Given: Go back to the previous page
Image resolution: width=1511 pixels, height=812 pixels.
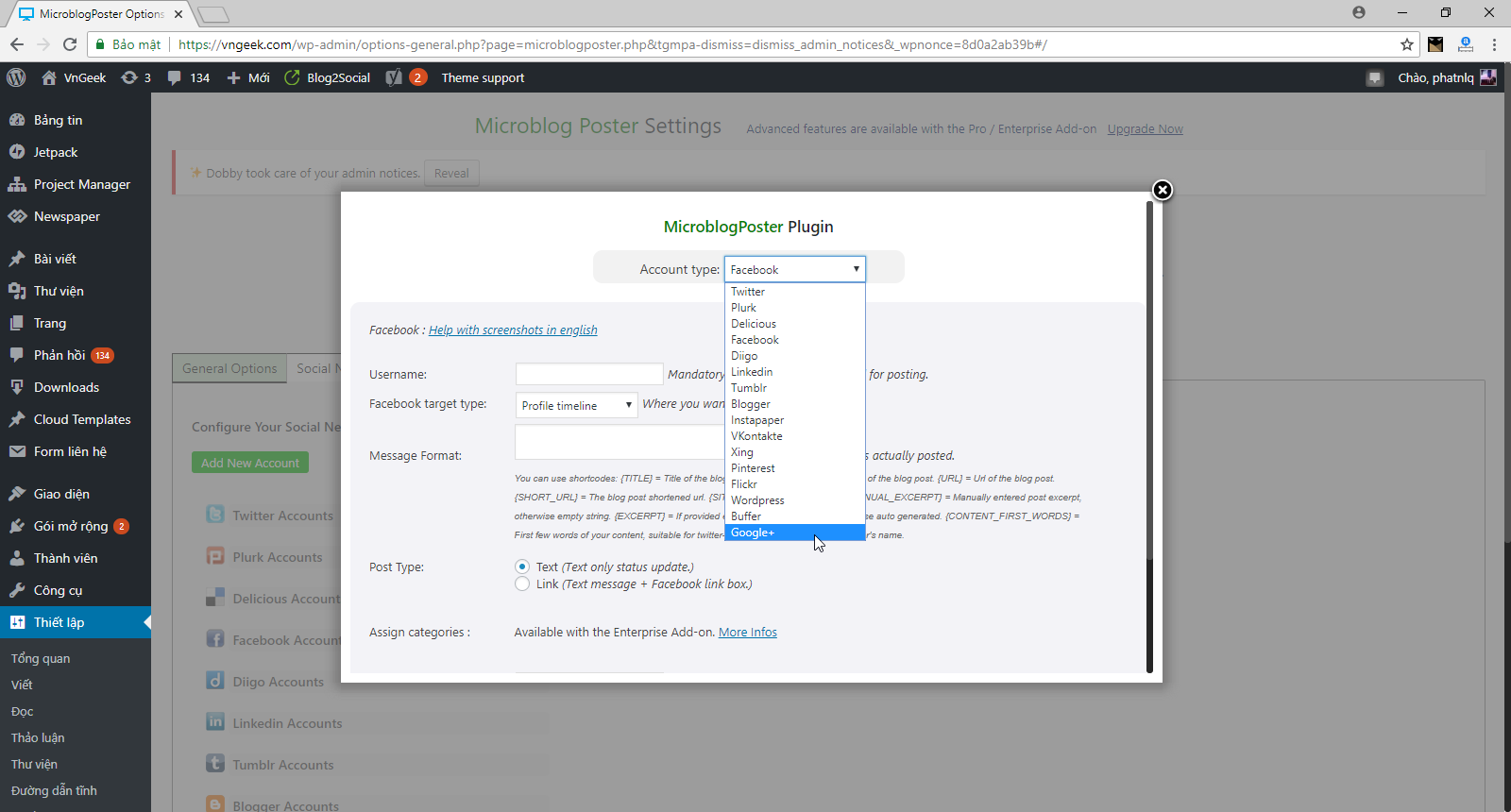Looking at the screenshot, I should [x=17, y=44].
